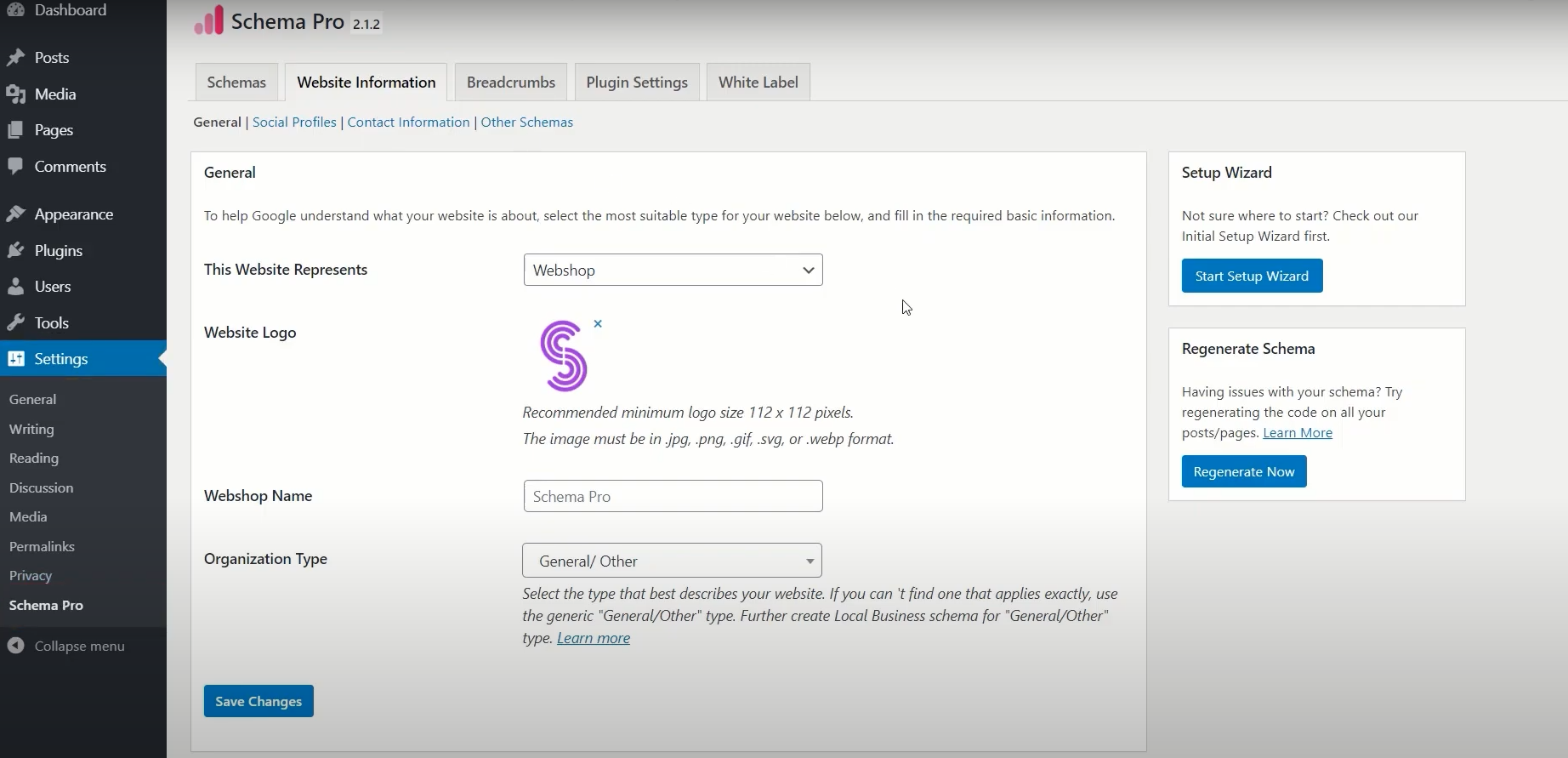Open the Writing settings submenu item
Screen dimensions: 1568x758
tap(31, 429)
